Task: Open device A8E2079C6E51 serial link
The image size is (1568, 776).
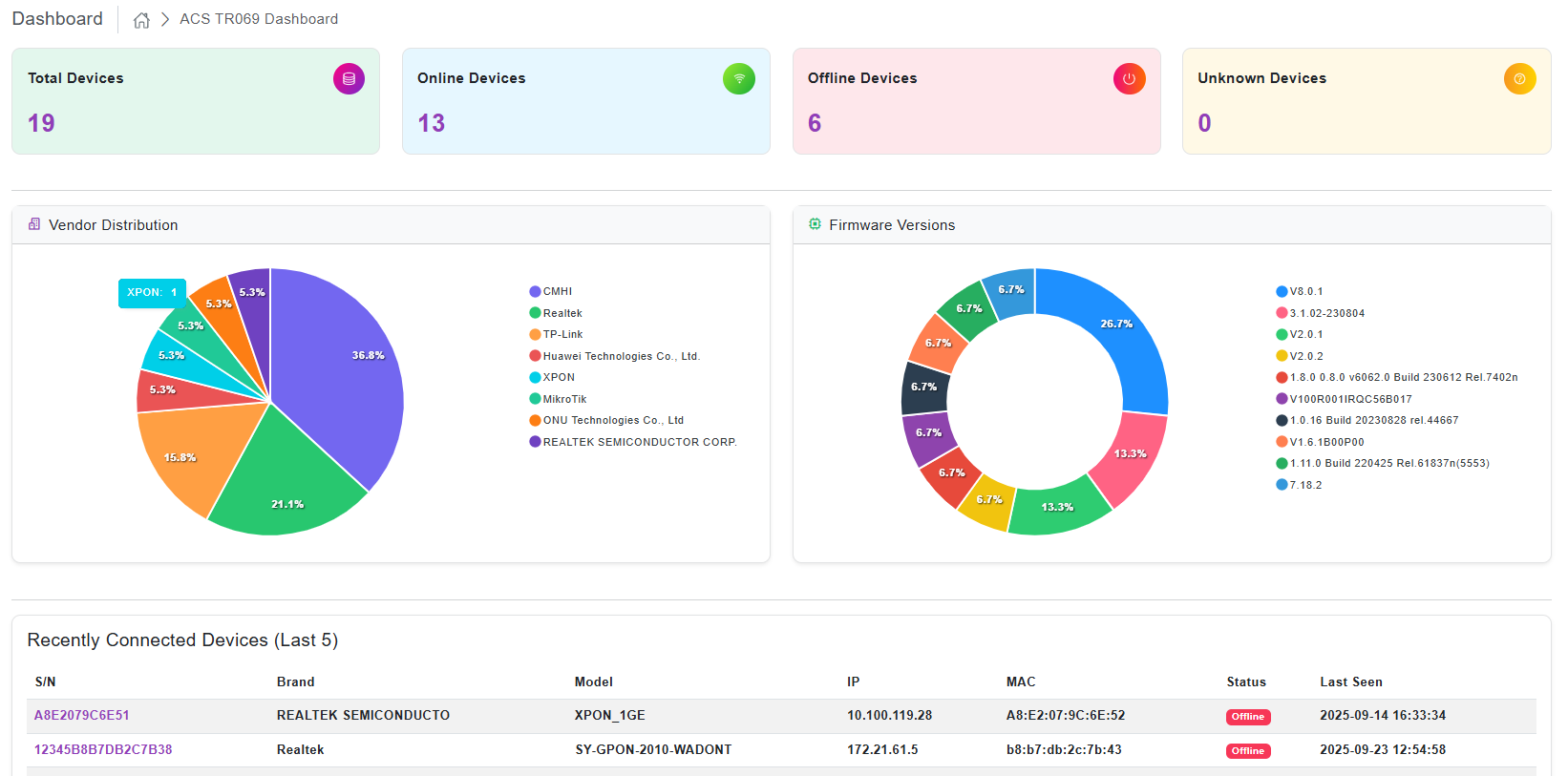Action: (82, 716)
